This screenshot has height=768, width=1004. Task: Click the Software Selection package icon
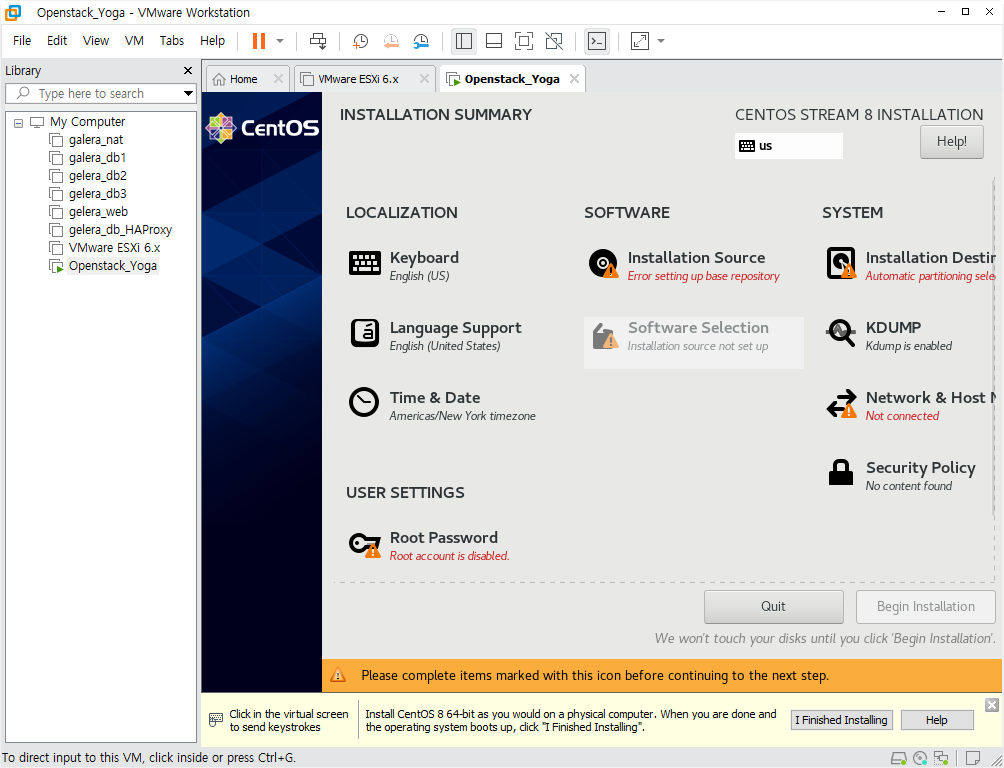(604, 336)
